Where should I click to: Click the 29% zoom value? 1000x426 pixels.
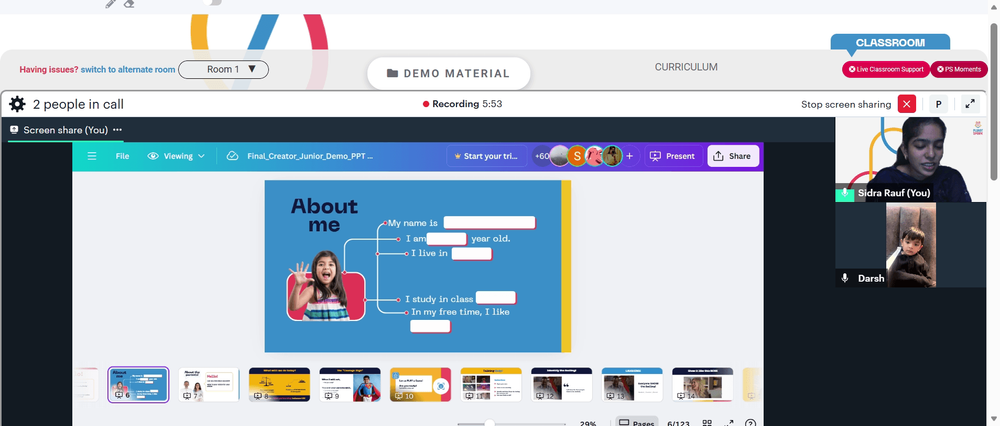tap(587, 423)
